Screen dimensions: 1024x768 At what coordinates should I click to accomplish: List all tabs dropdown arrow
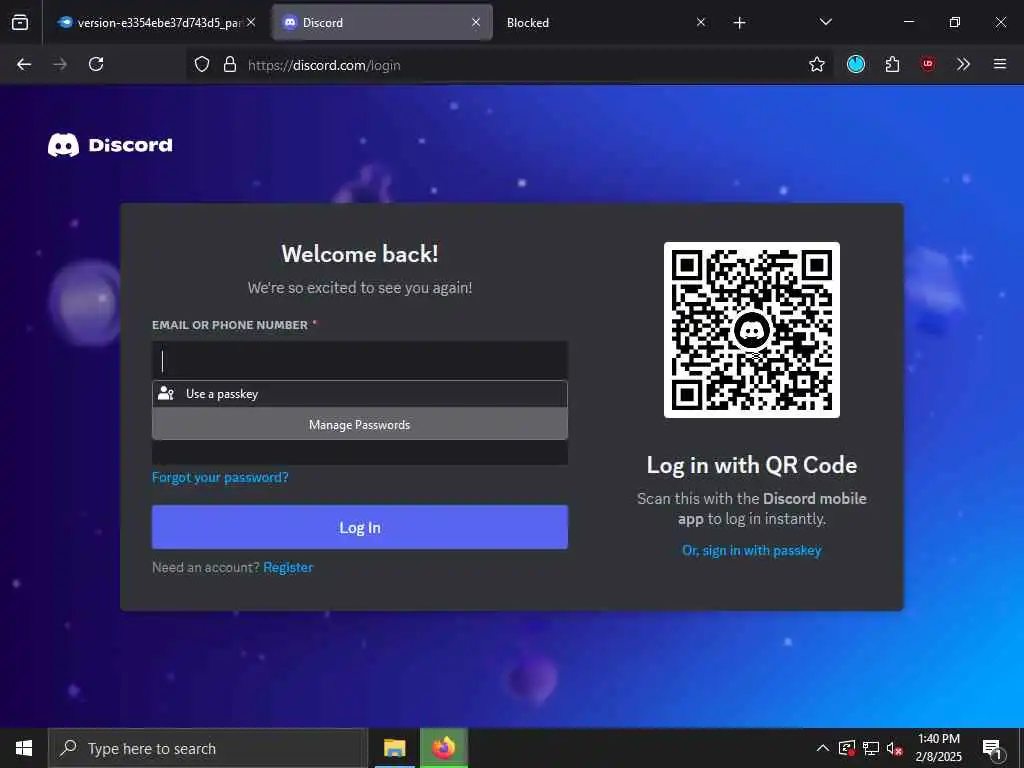click(825, 23)
